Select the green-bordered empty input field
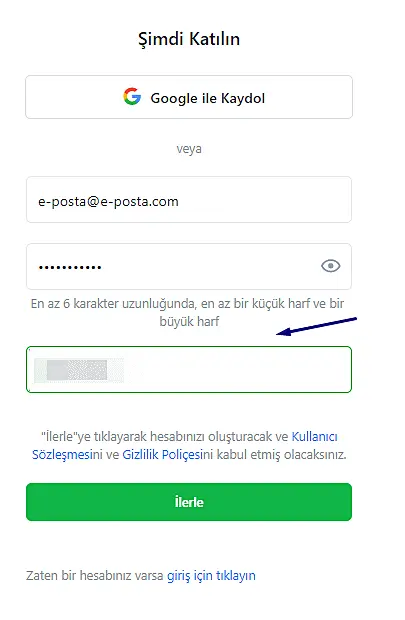 pyautogui.click(x=189, y=369)
